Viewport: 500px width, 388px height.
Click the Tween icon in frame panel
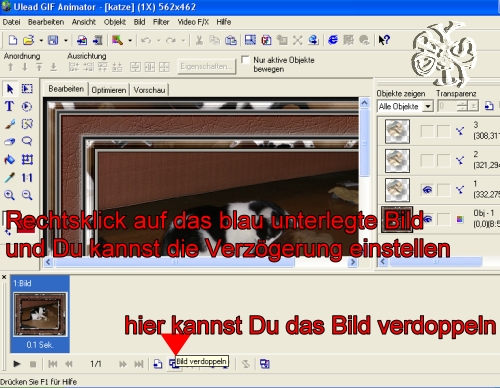[x=246, y=364]
